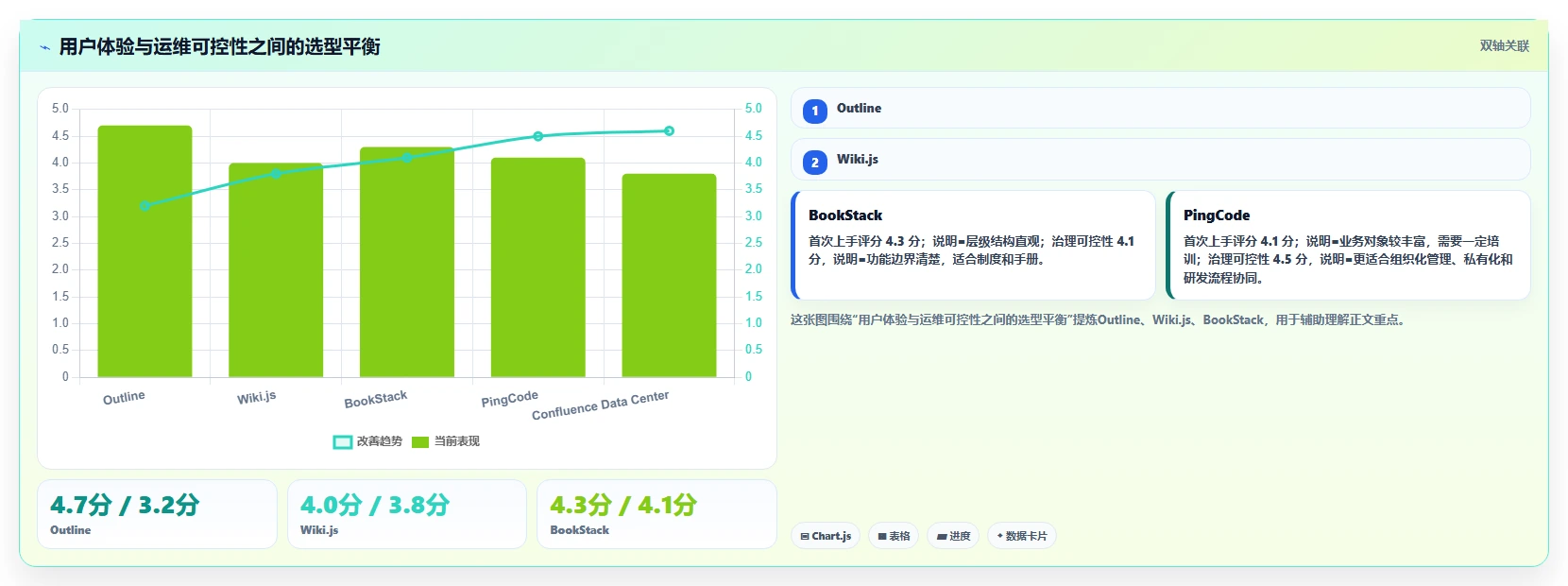1568x586 pixels.
Task: Select the BookStack bar in chart
Action: tap(407, 262)
